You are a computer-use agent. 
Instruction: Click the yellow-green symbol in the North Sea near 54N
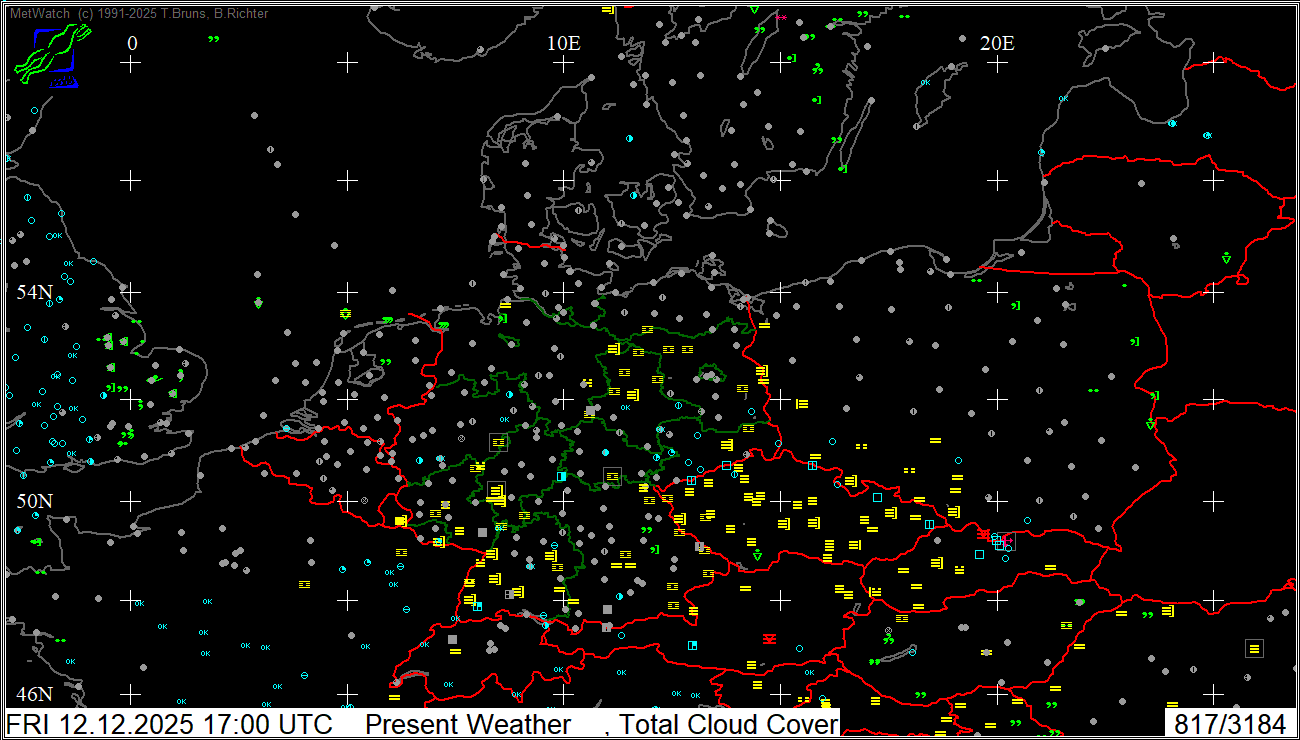pos(345,313)
